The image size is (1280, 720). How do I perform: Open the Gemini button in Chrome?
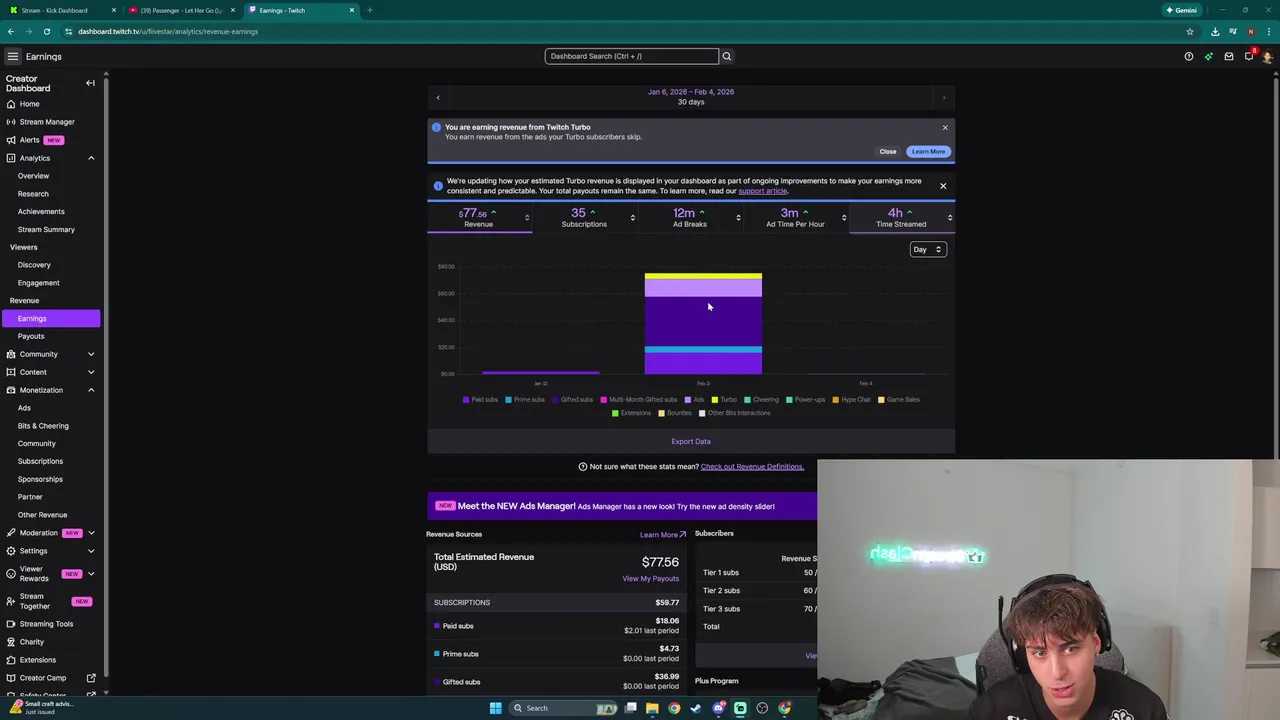click(x=1181, y=10)
